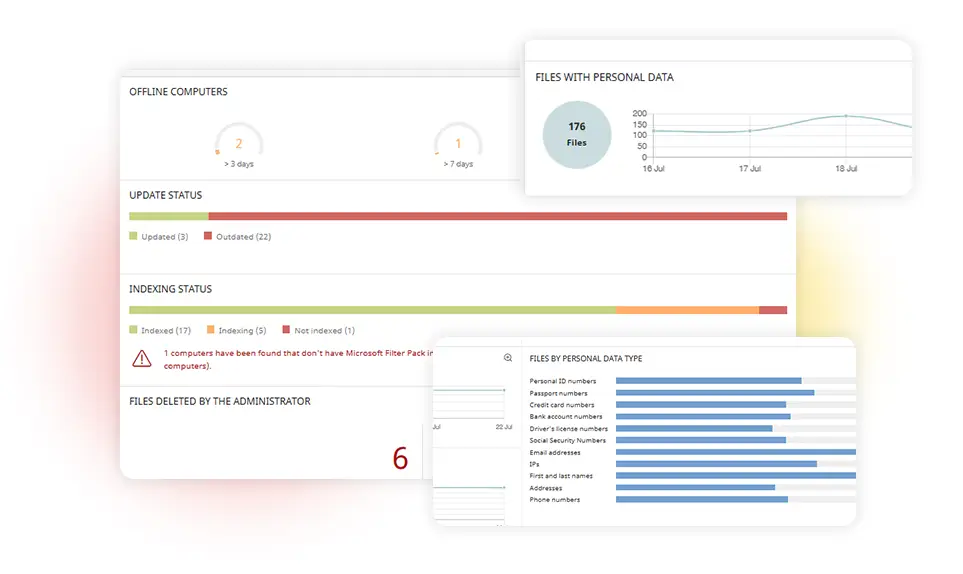Click the Credit card numbers bar

pyautogui.click(x=701, y=405)
